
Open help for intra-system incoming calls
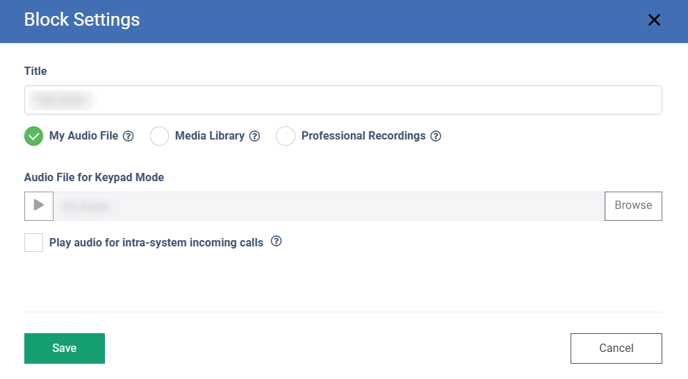click(x=276, y=241)
